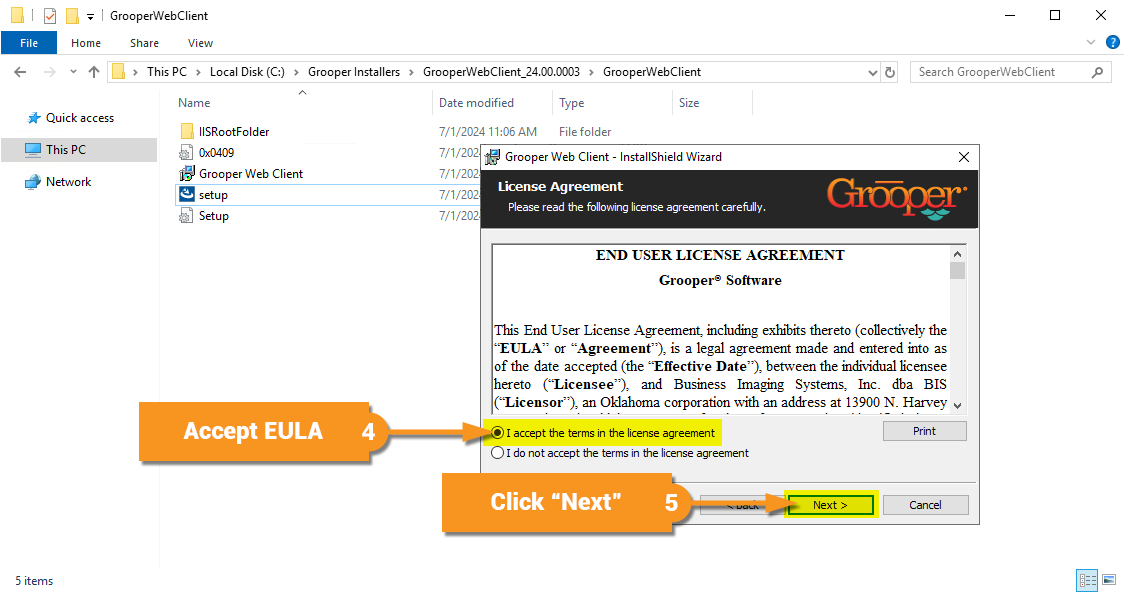Select Network in navigation pane
This screenshot has width=1125, height=593.
68,182
